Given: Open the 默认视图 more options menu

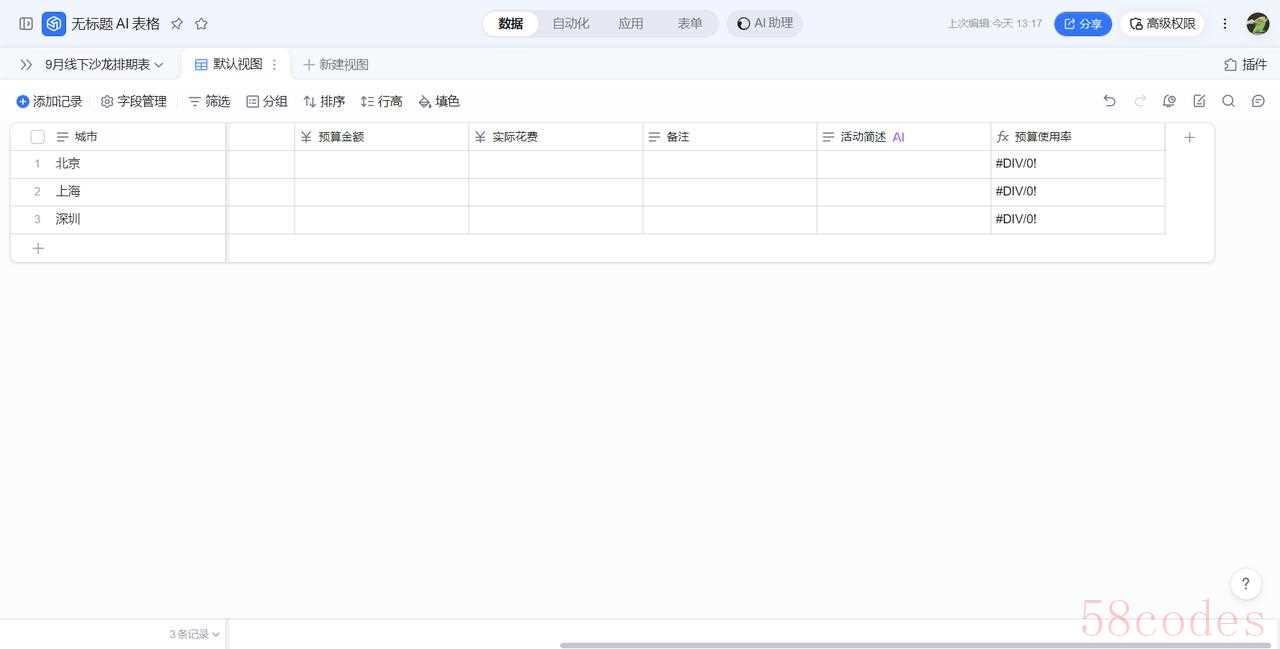Looking at the screenshot, I should [x=275, y=64].
